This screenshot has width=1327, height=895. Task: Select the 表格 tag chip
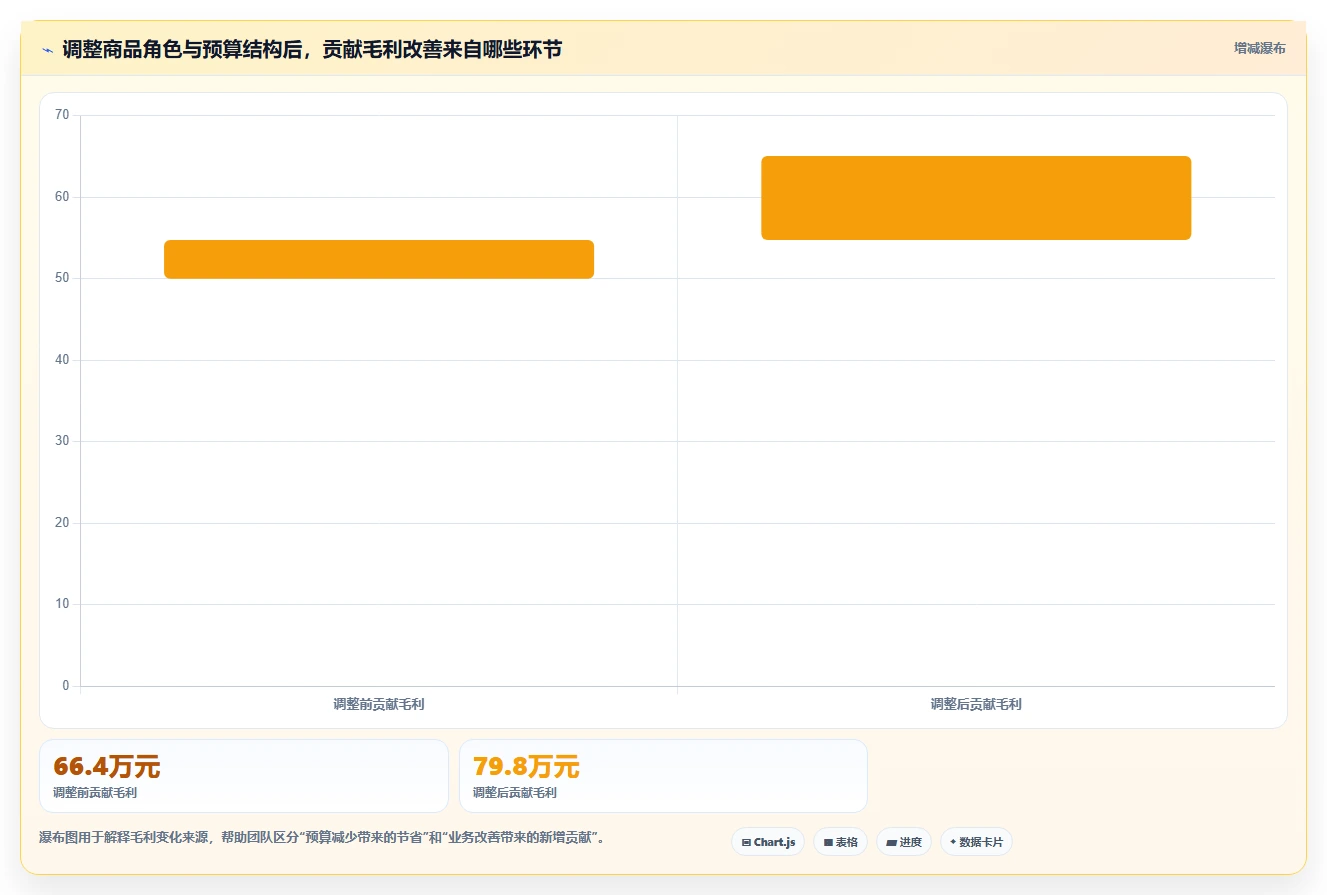[840, 842]
